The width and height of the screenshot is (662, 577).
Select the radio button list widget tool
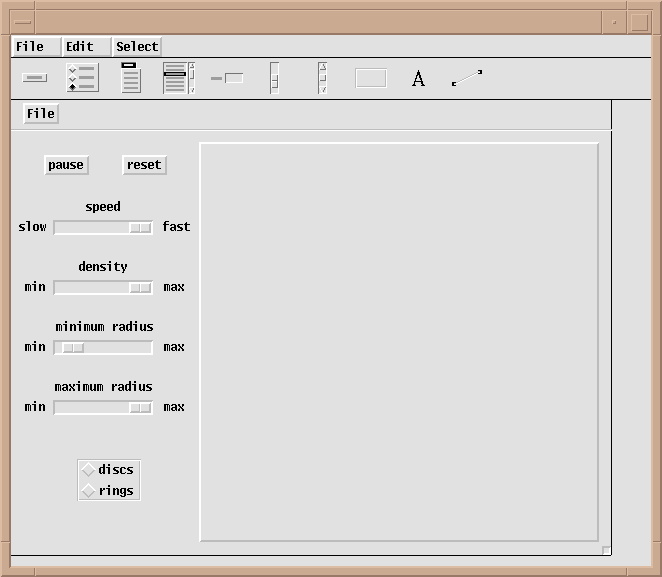81,78
